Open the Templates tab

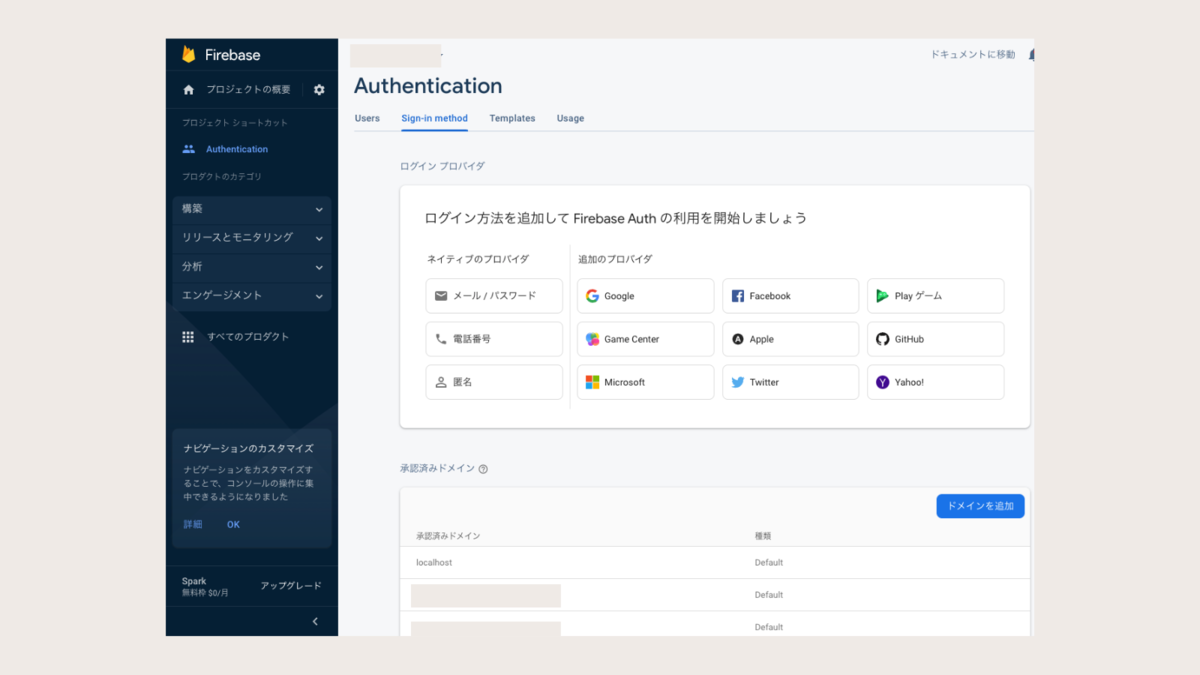(x=512, y=118)
